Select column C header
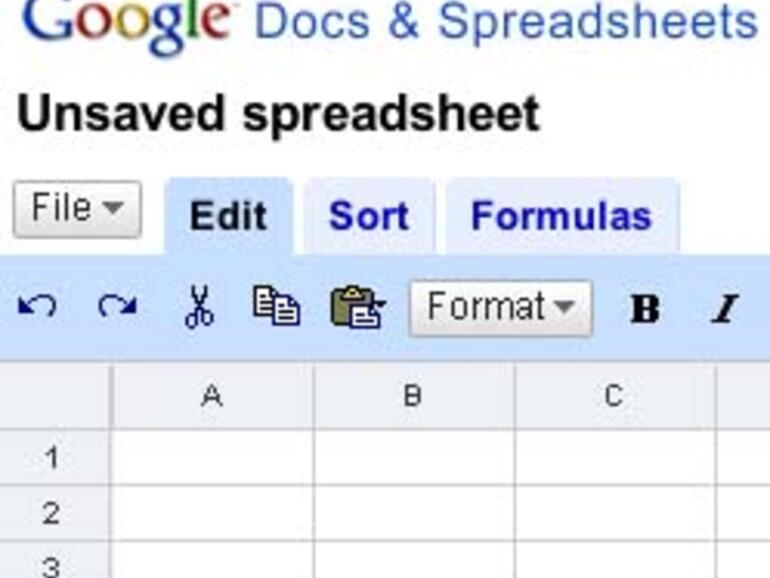 [x=614, y=396]
